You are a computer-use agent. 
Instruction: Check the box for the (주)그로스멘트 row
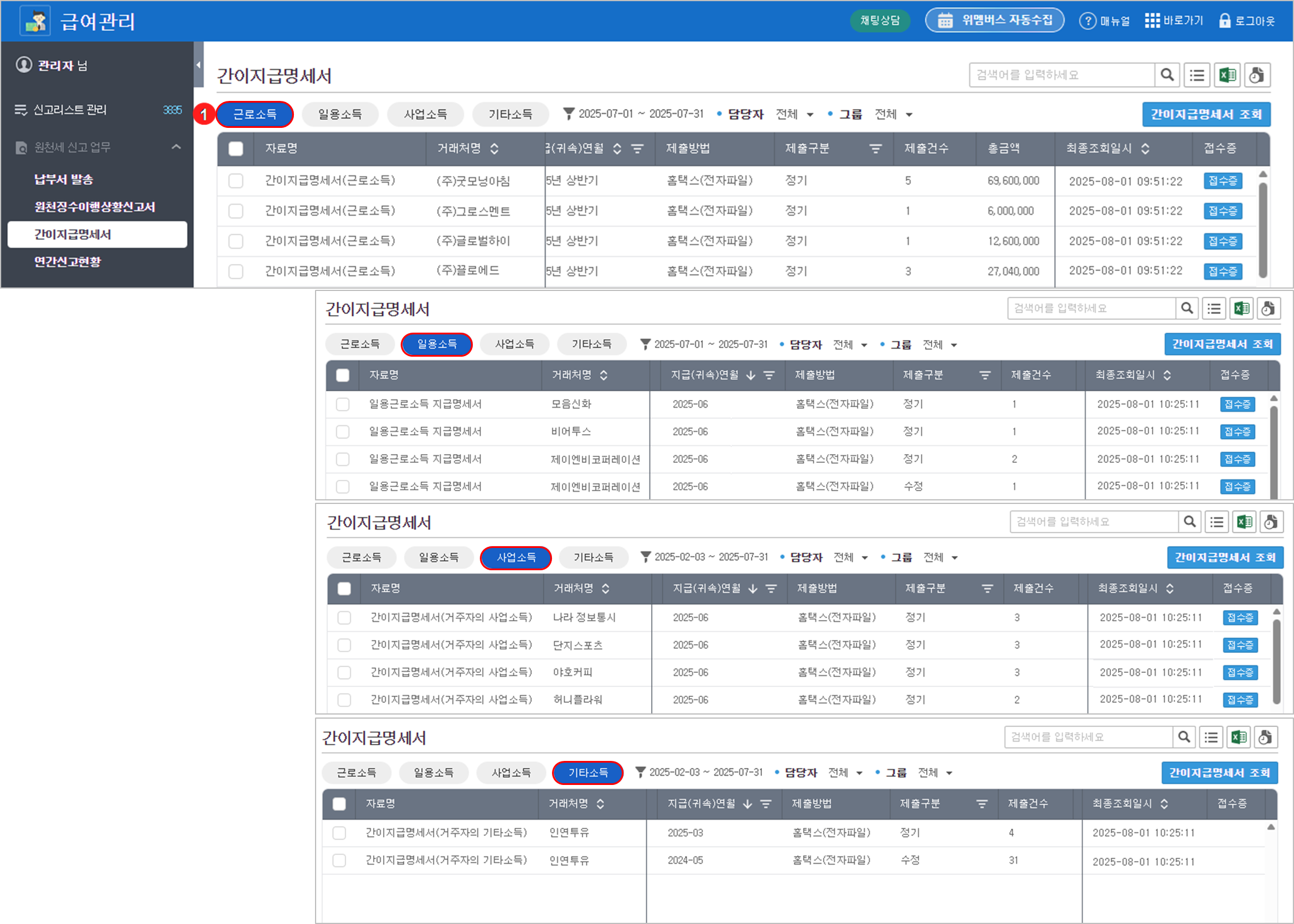[x=236, y=211]
